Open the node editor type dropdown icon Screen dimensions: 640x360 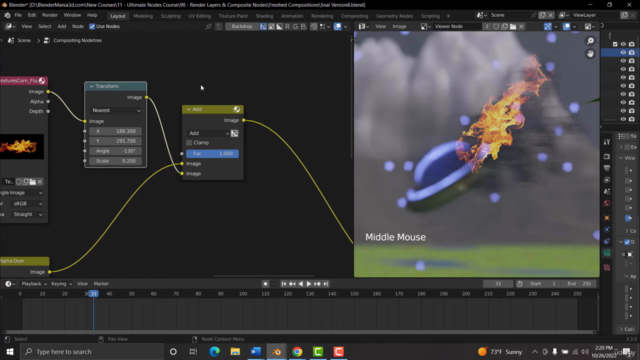(10, 27)
